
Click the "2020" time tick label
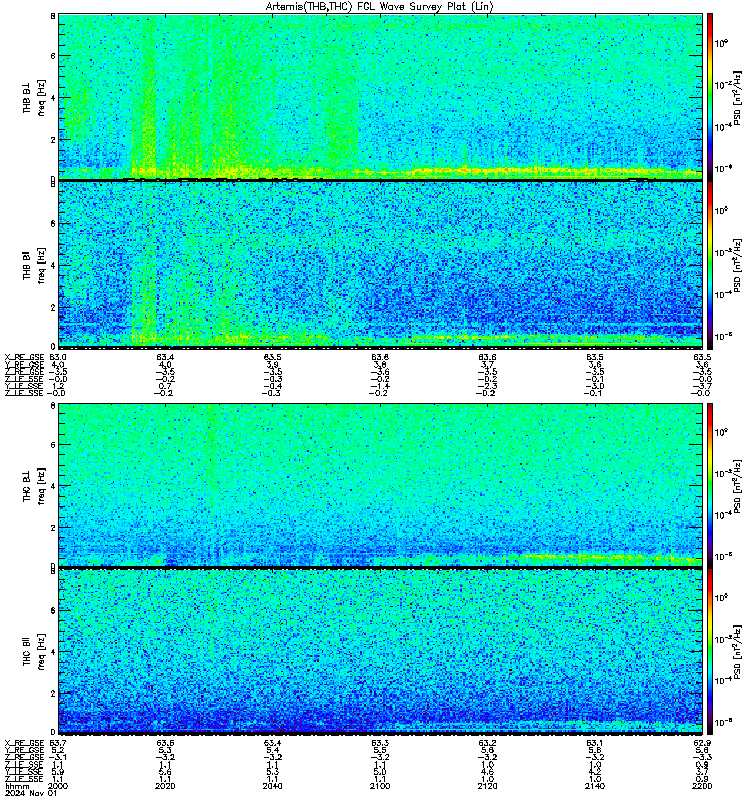pos(165,786)
